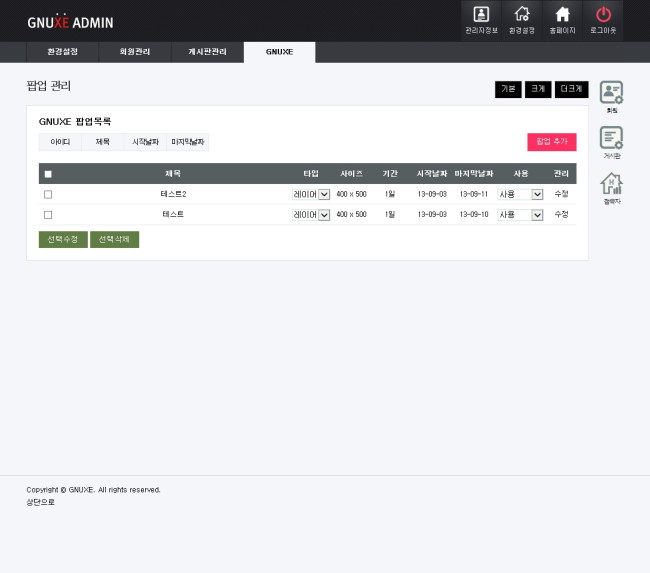Click the 접속자 house icon in sidebar
This screenshot has height=573, width=650.
tap(611, 186)
